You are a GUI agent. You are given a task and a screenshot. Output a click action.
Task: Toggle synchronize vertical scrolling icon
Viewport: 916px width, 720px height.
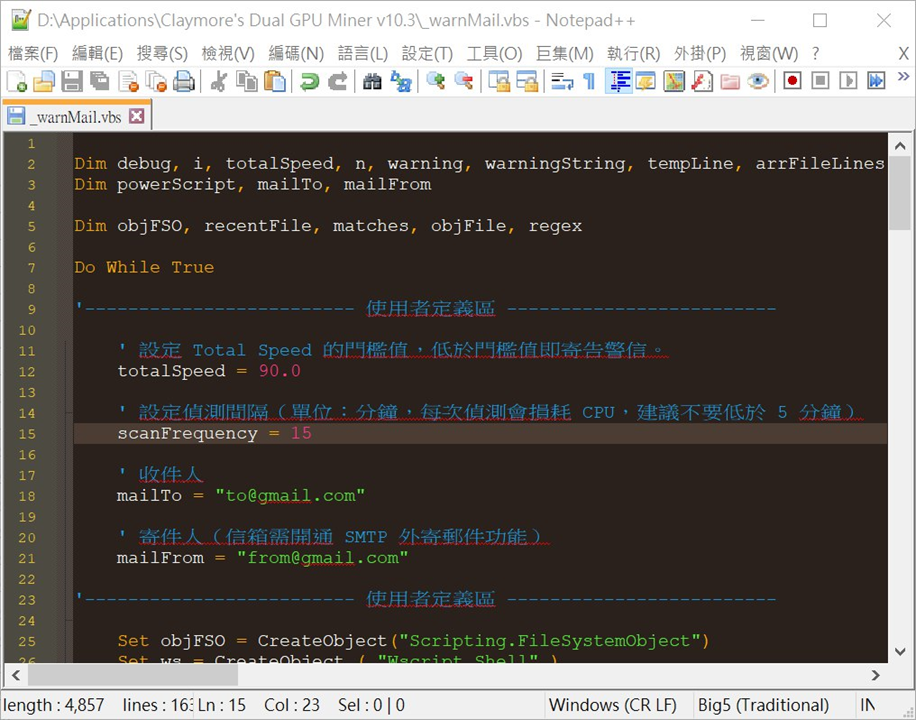pyautogui.click(x=499, y=81)
